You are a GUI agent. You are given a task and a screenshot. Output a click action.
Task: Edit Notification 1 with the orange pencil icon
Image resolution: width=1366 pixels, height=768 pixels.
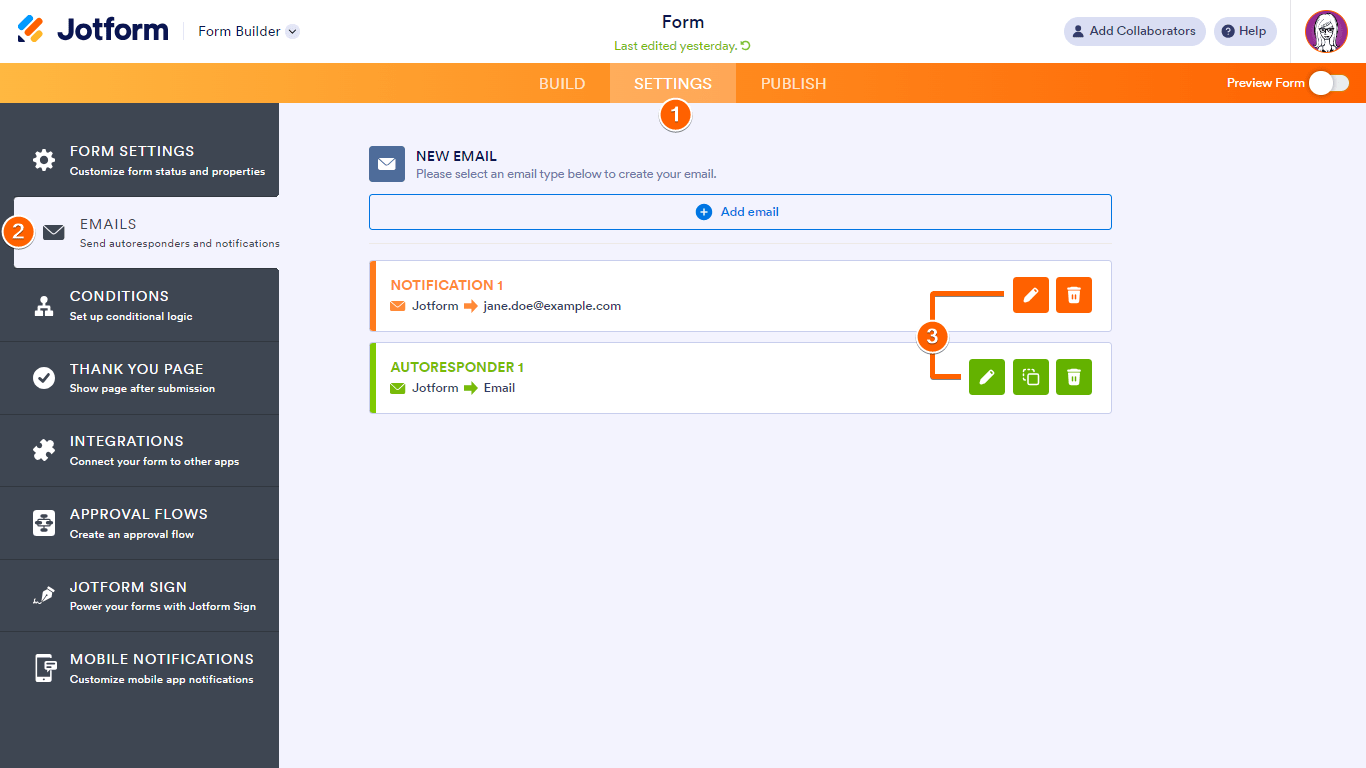1031,295
